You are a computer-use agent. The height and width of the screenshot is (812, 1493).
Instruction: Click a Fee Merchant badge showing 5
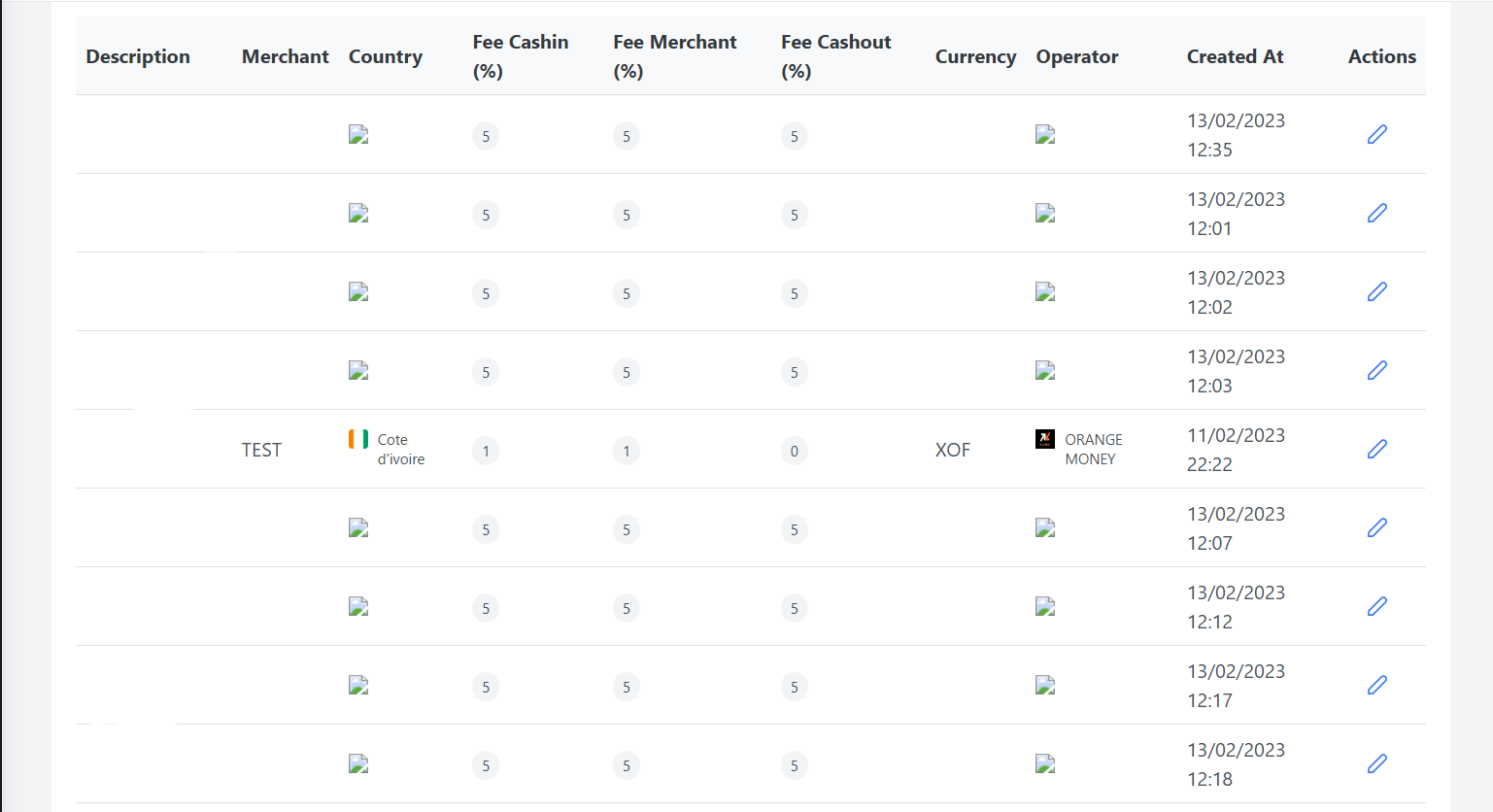[x=626, y=136]
